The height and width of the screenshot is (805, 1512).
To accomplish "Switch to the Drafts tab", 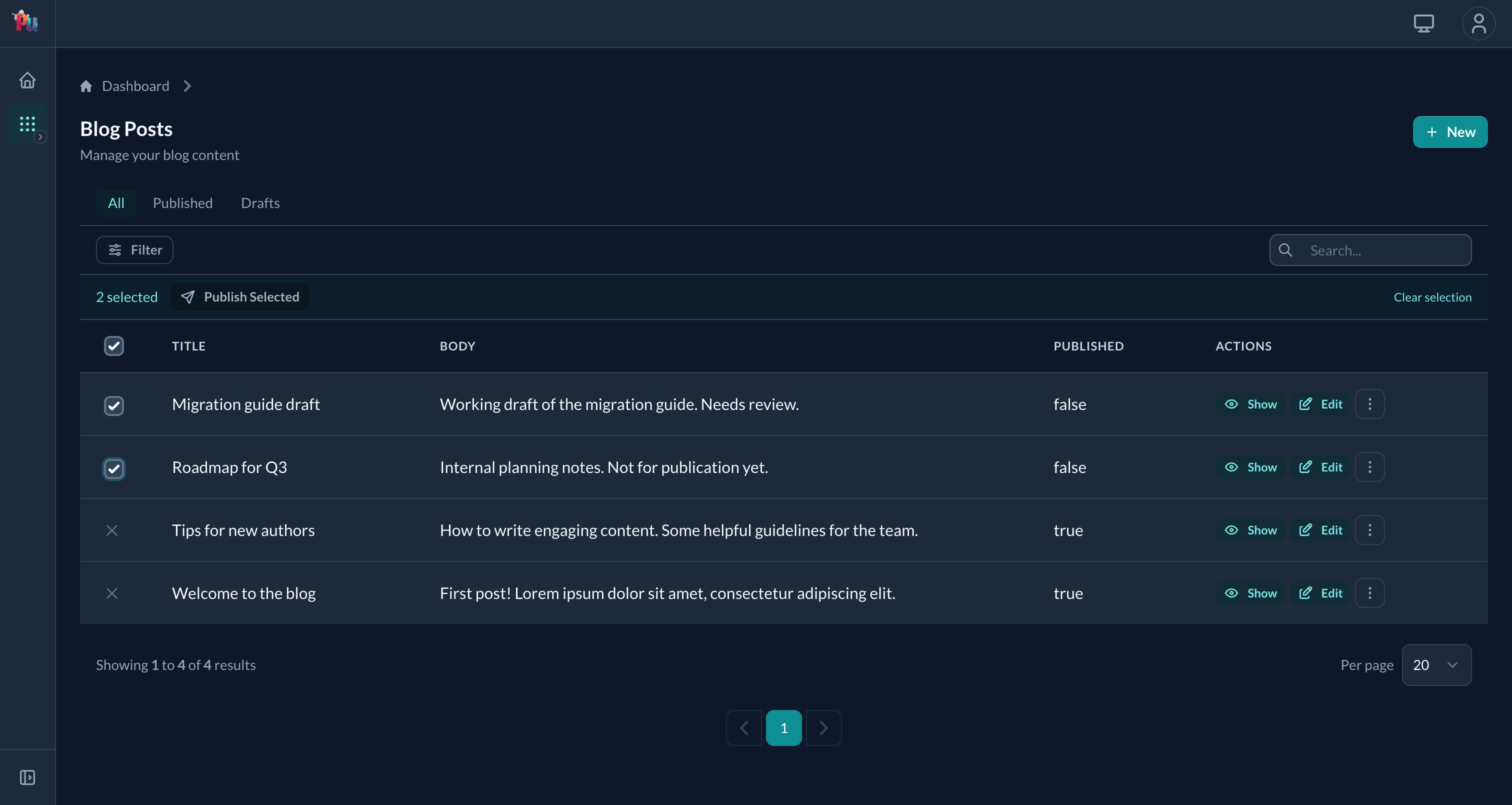I will click(x=260, y=203).
